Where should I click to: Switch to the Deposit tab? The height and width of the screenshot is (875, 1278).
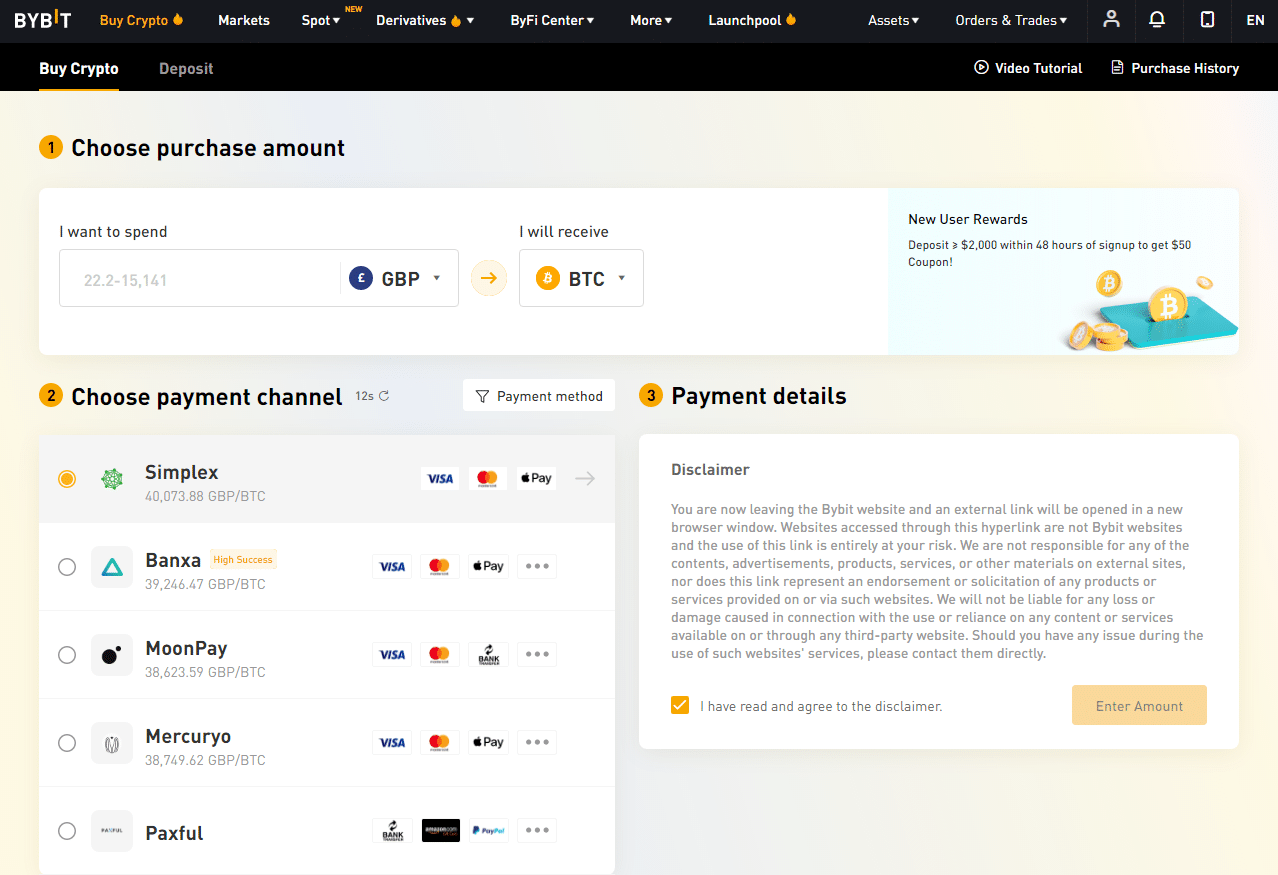pyautogui.click(x=186, y=68)
